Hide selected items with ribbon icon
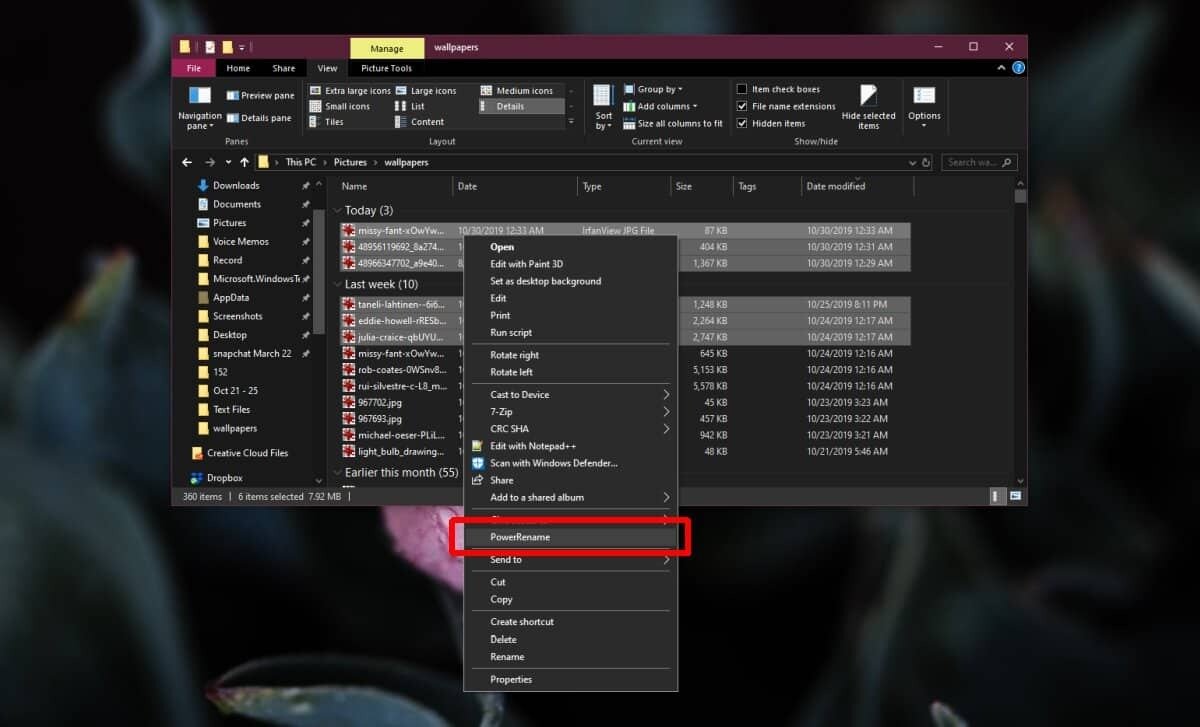 [868, 106]
